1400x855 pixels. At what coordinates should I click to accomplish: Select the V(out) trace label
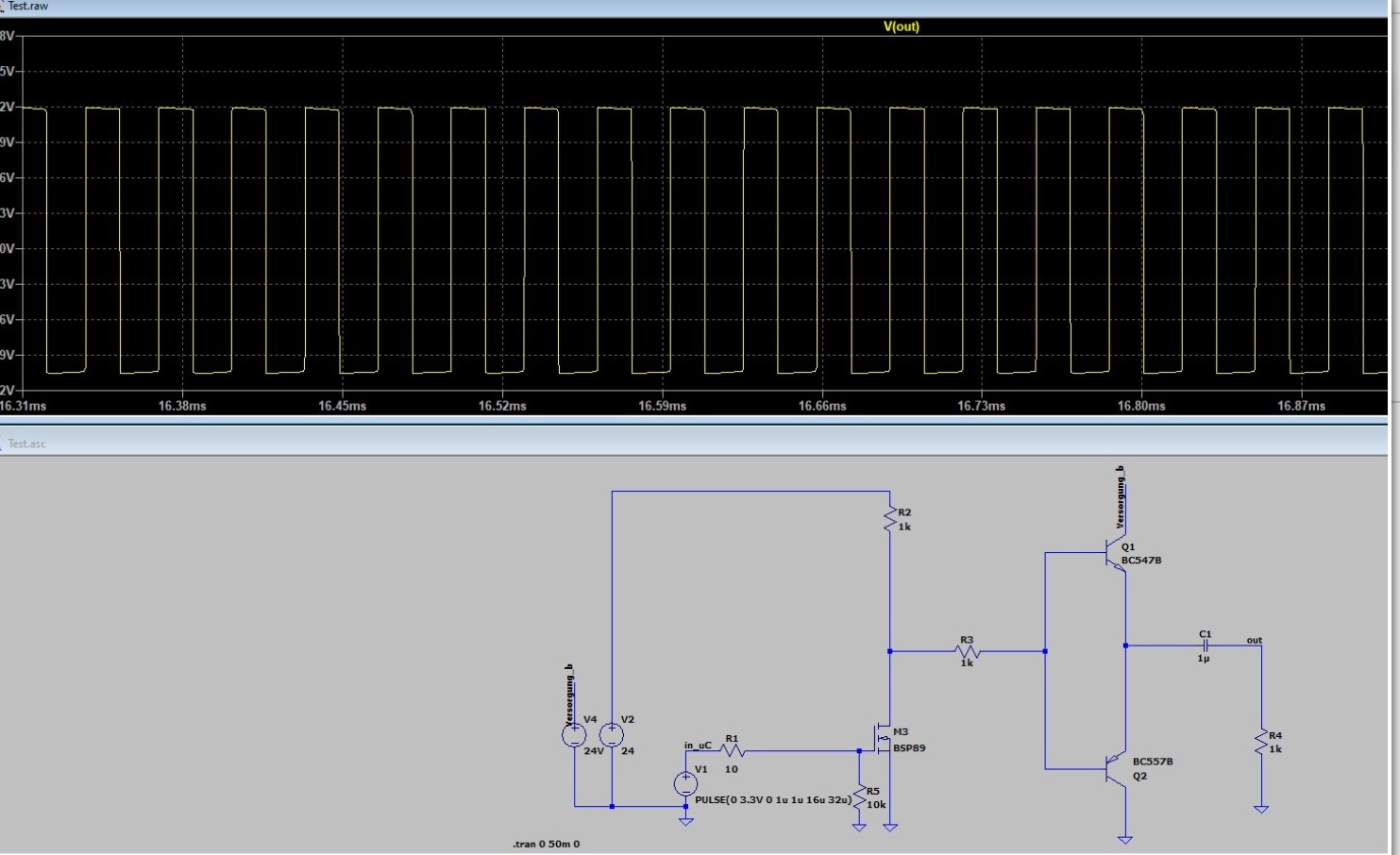tap(901, 26)
